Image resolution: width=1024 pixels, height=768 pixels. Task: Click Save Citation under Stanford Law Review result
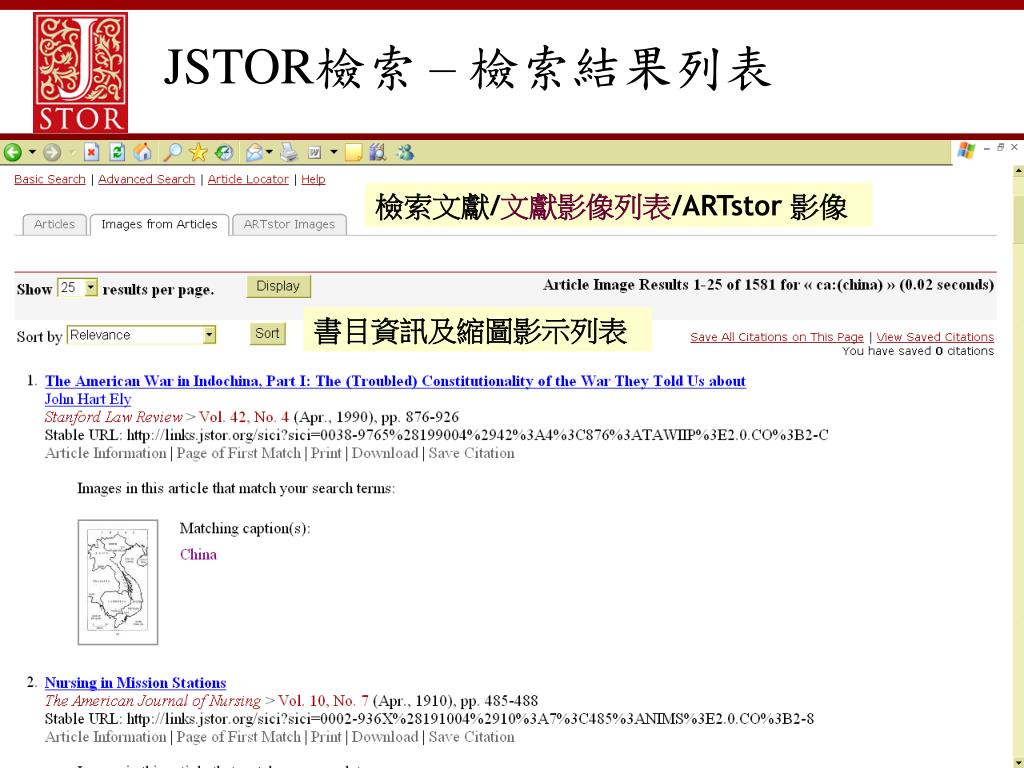(472, 453)
